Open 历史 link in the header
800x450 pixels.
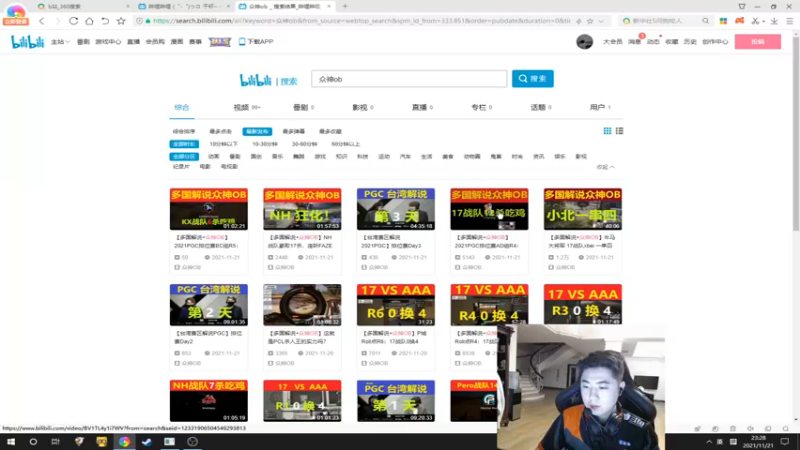coord(690,42)
